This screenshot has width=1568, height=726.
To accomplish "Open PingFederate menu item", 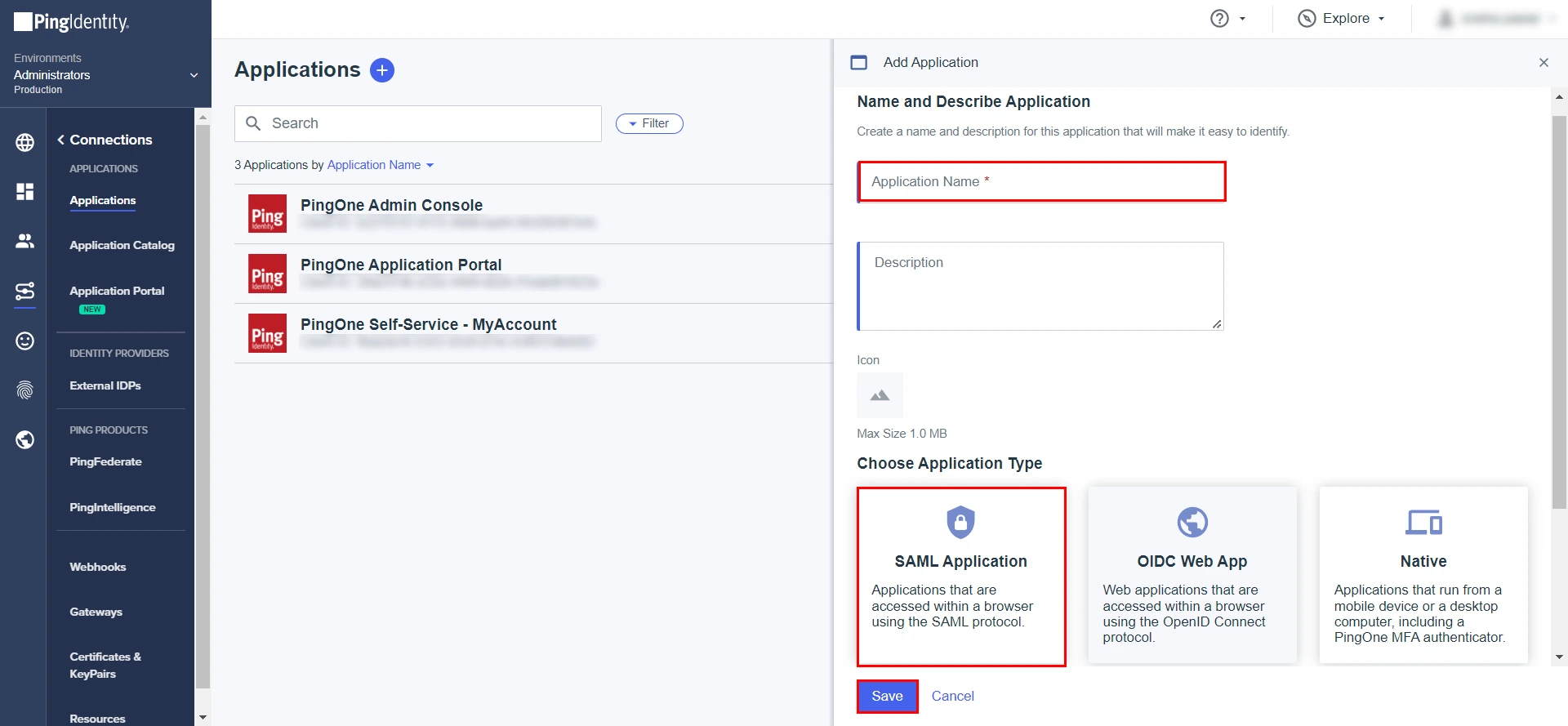I will click(x=105, y=461).
